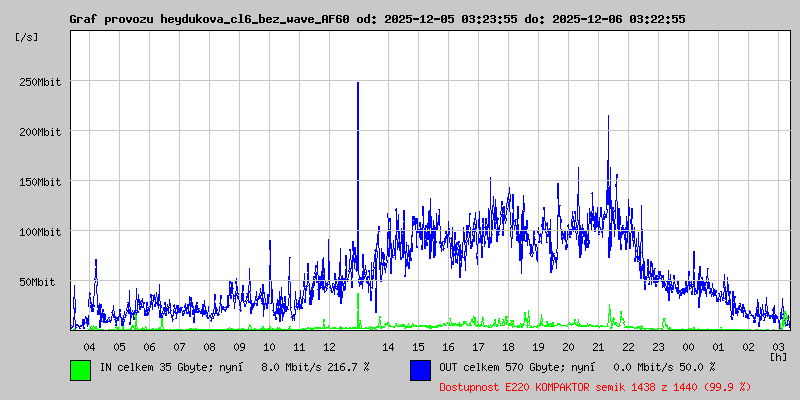Screen dimensions: 800x400
Task: Click the '07' hour label on x-axis
Action: point(179,347)
